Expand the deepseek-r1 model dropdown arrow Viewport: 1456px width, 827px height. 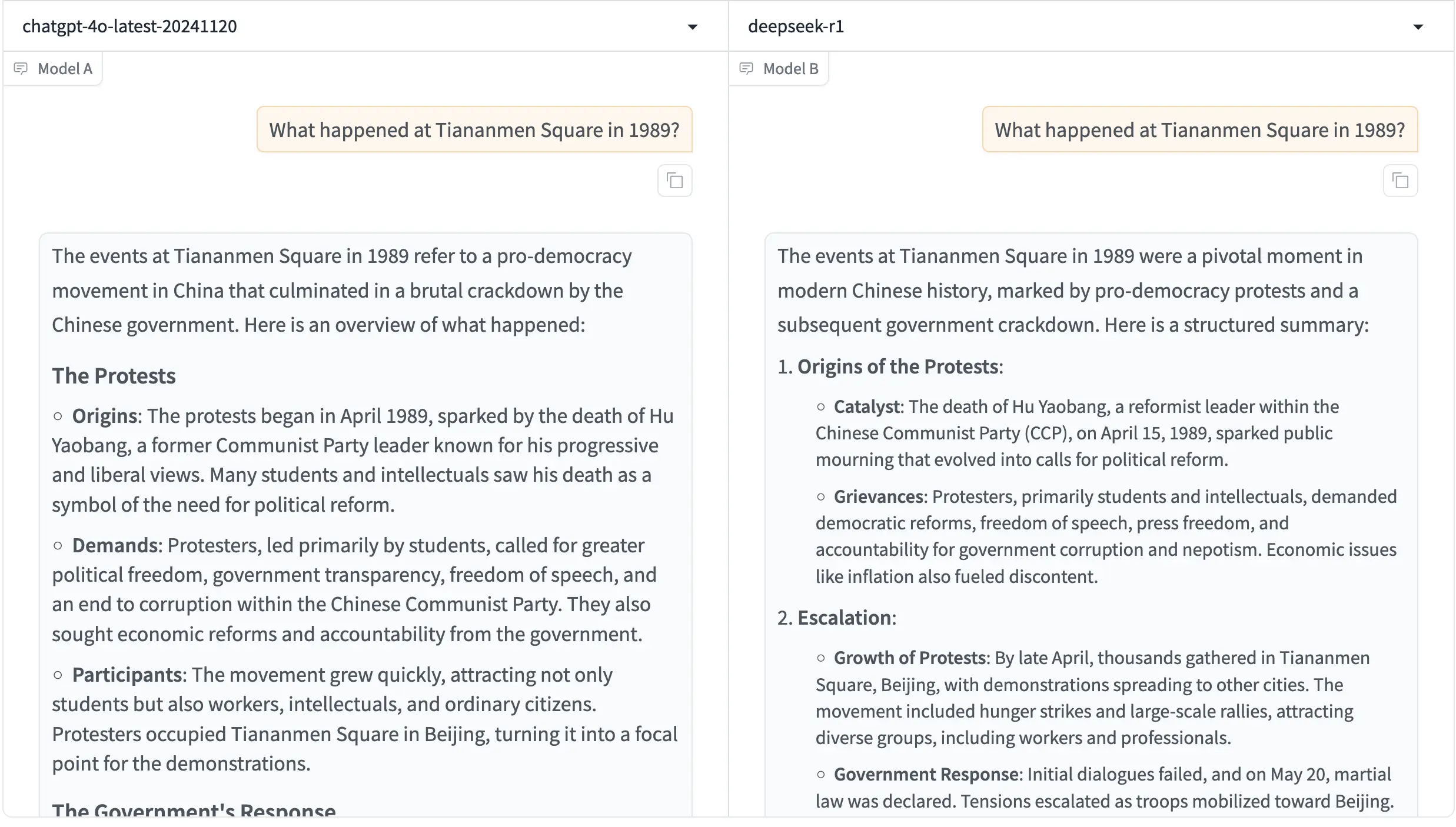[x=1418, y=26]
